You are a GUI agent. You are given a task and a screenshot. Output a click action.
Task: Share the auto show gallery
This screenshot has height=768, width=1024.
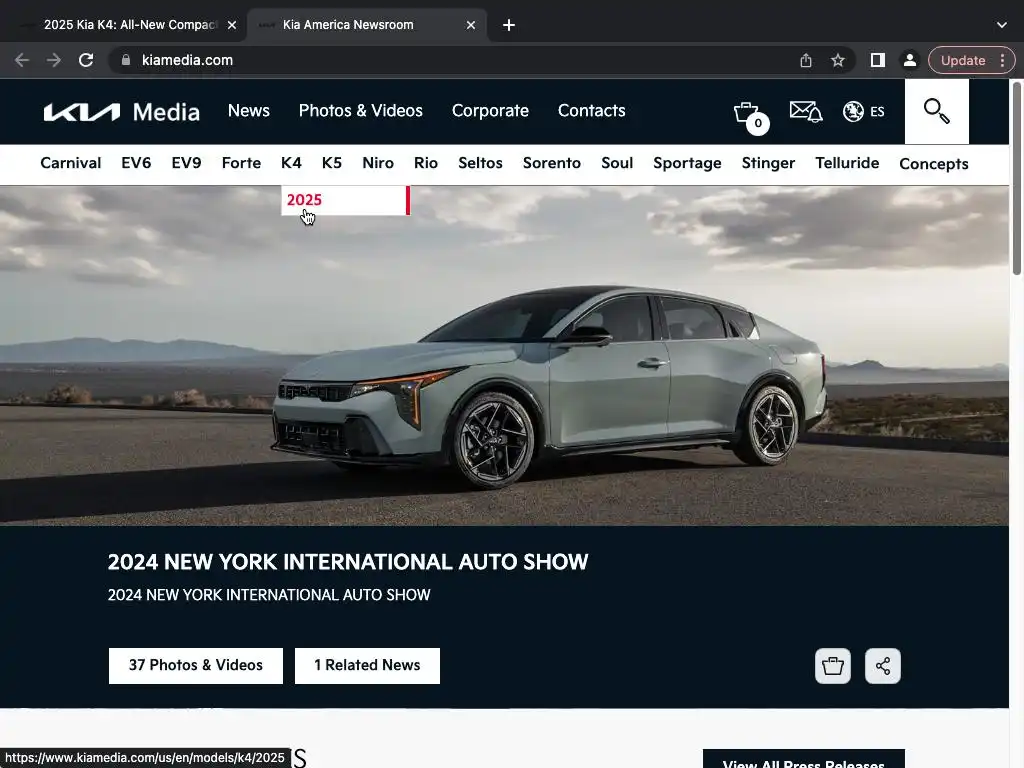(883, 666)
